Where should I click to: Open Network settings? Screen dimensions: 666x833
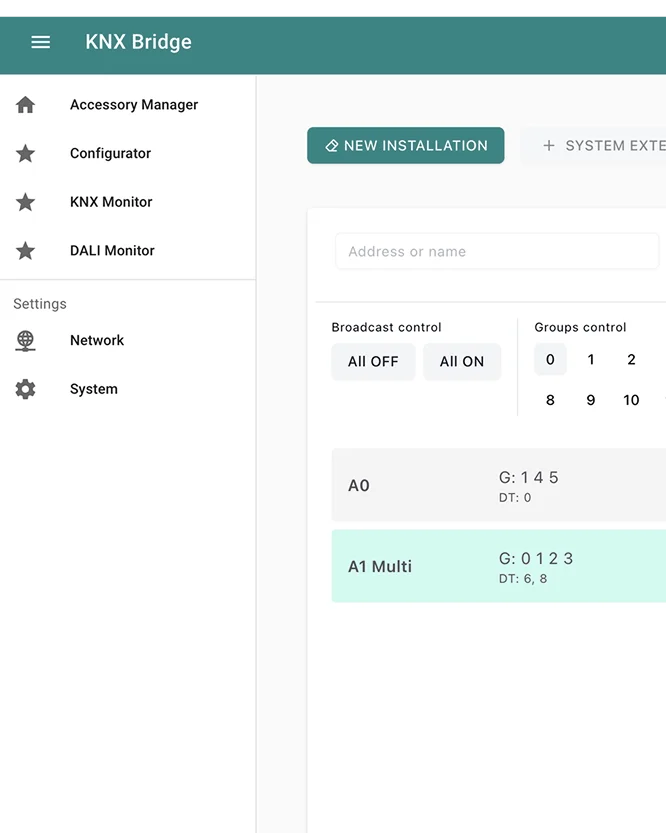tap(97, 341)
